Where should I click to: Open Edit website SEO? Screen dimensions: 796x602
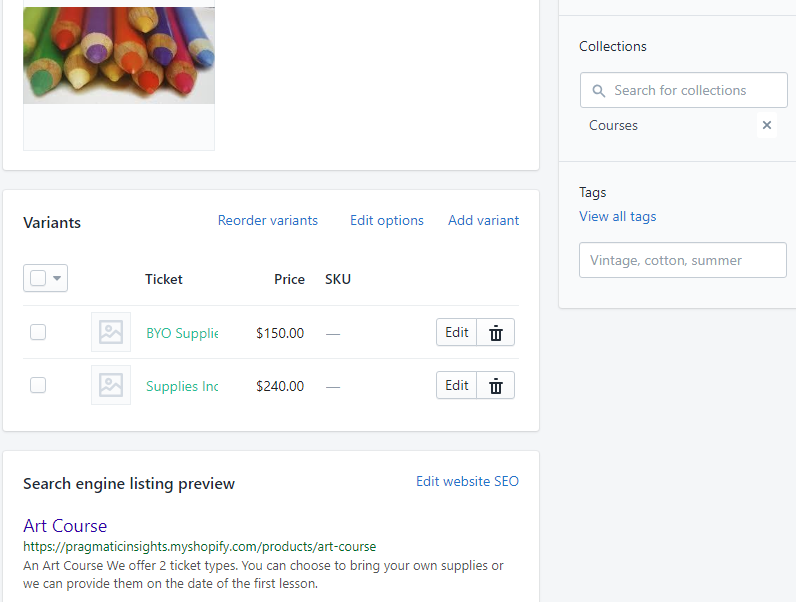tap(467, 481)
